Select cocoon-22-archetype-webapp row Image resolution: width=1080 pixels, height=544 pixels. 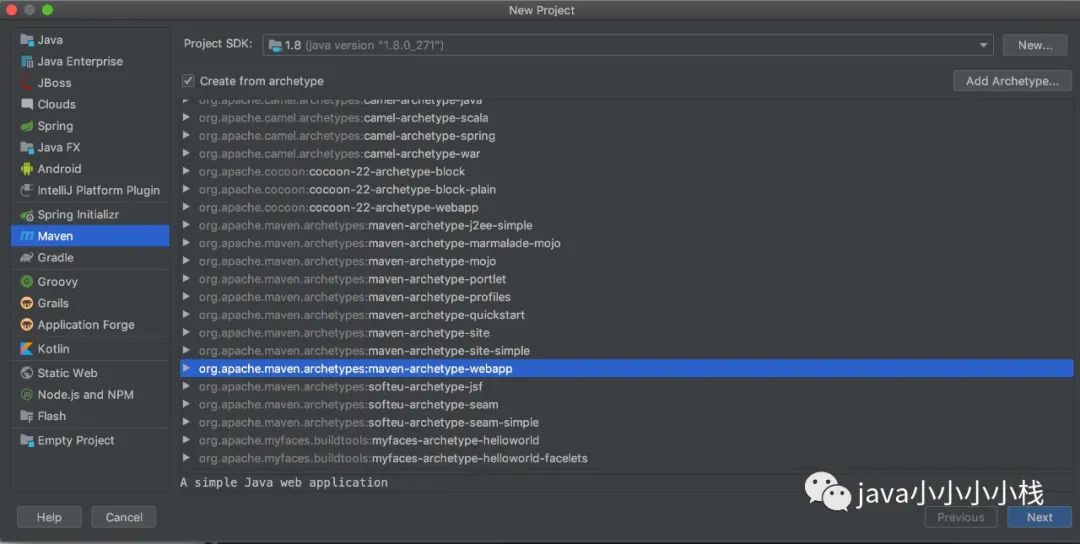pyautogui.click(x=627, y=207)
